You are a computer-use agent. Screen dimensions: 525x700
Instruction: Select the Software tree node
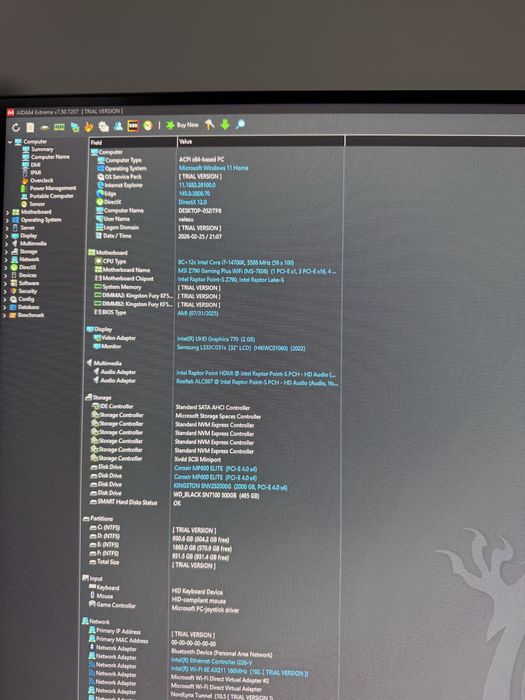tap(29, 283)
